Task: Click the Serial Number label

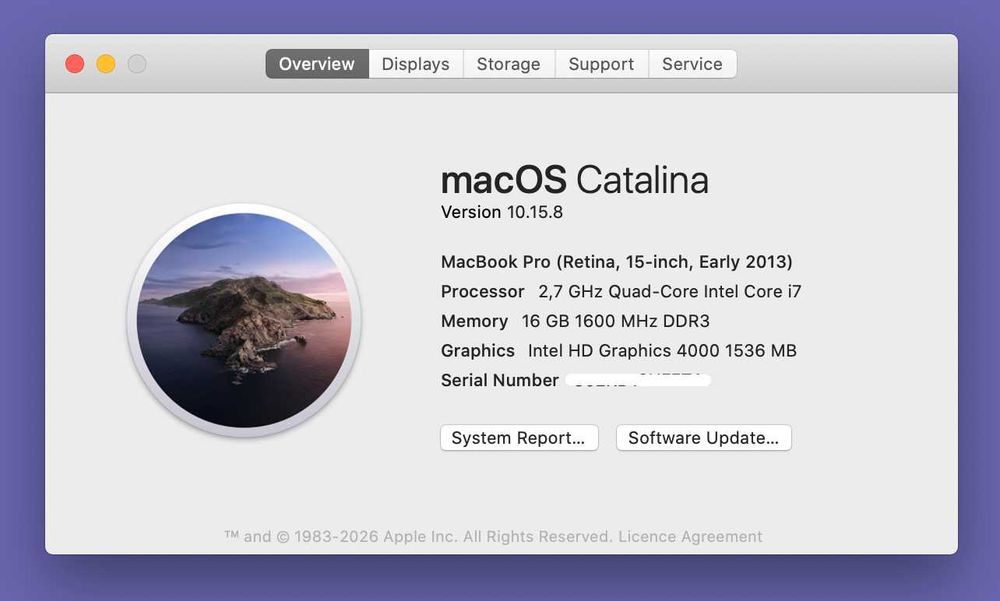Action: coord(499,380)
